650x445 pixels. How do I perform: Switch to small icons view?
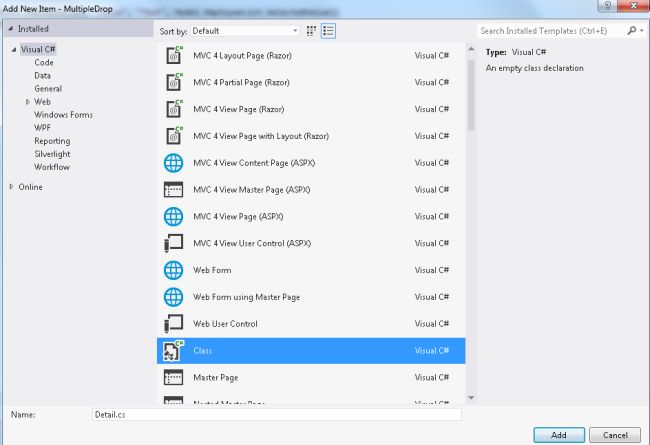coord(311,31)
